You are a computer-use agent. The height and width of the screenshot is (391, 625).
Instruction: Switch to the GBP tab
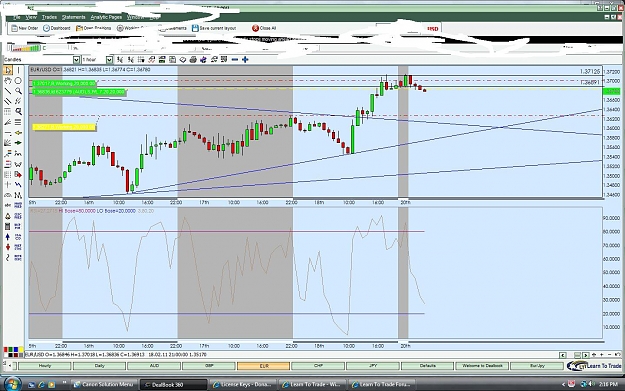(x=208, y=366)
